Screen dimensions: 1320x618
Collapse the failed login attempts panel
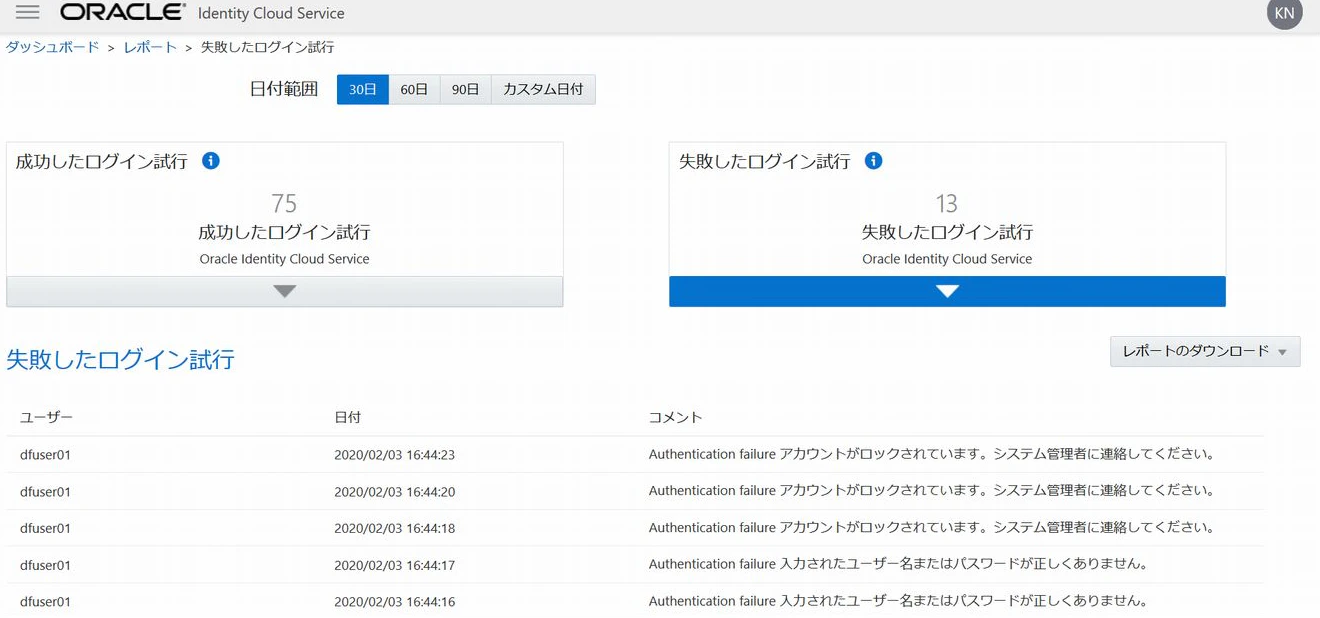point(947,291)
